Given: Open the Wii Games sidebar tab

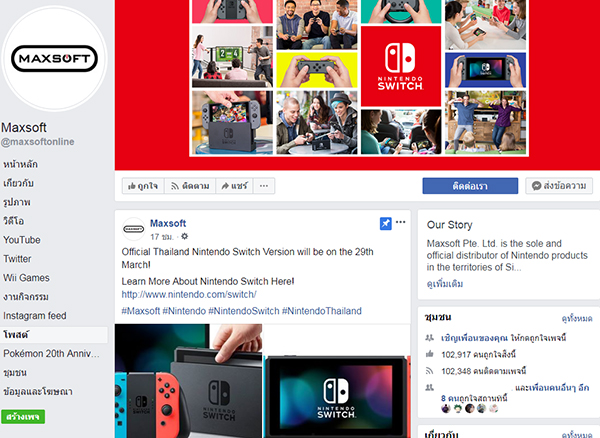Looking at the screenshot, I should 26,278.
